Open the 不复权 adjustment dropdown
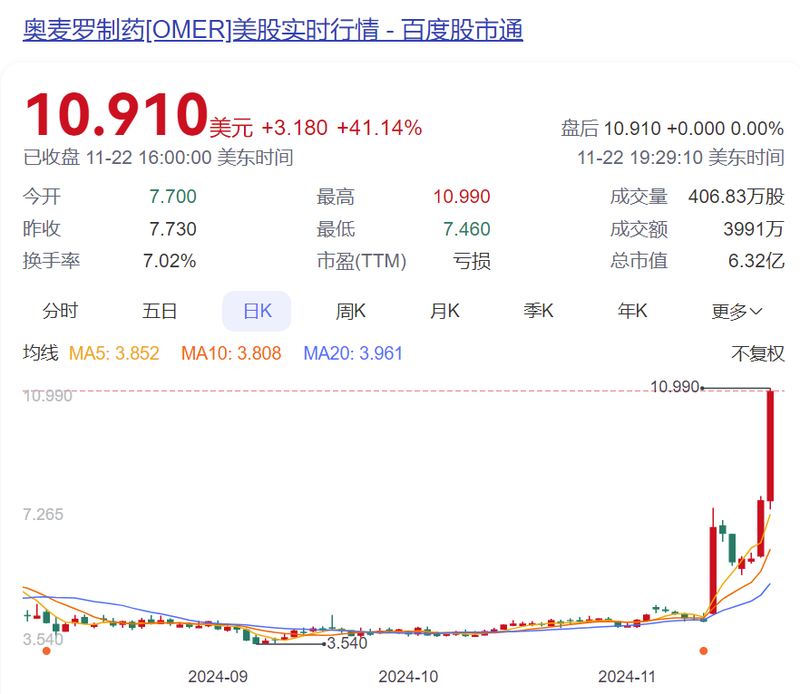Image resolution: width=800 pixels, height=694 pixels. [758, 353]
